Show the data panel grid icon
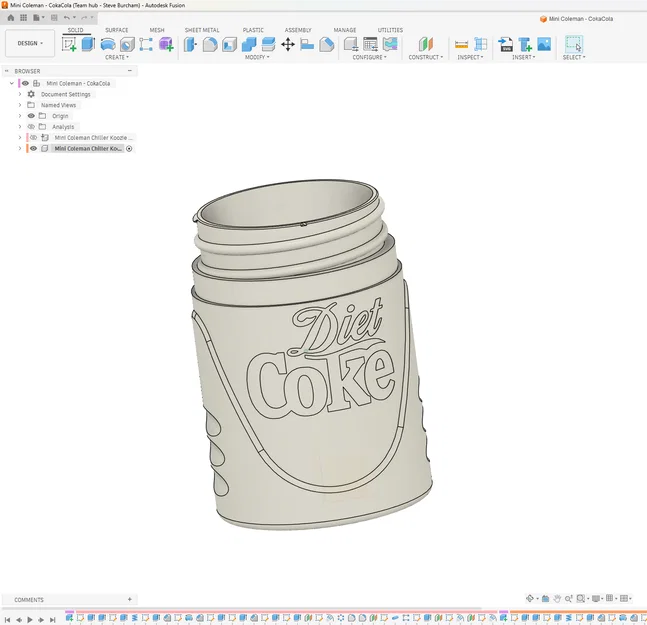Viewport: 647px width, 625px height. click(24, 18)
